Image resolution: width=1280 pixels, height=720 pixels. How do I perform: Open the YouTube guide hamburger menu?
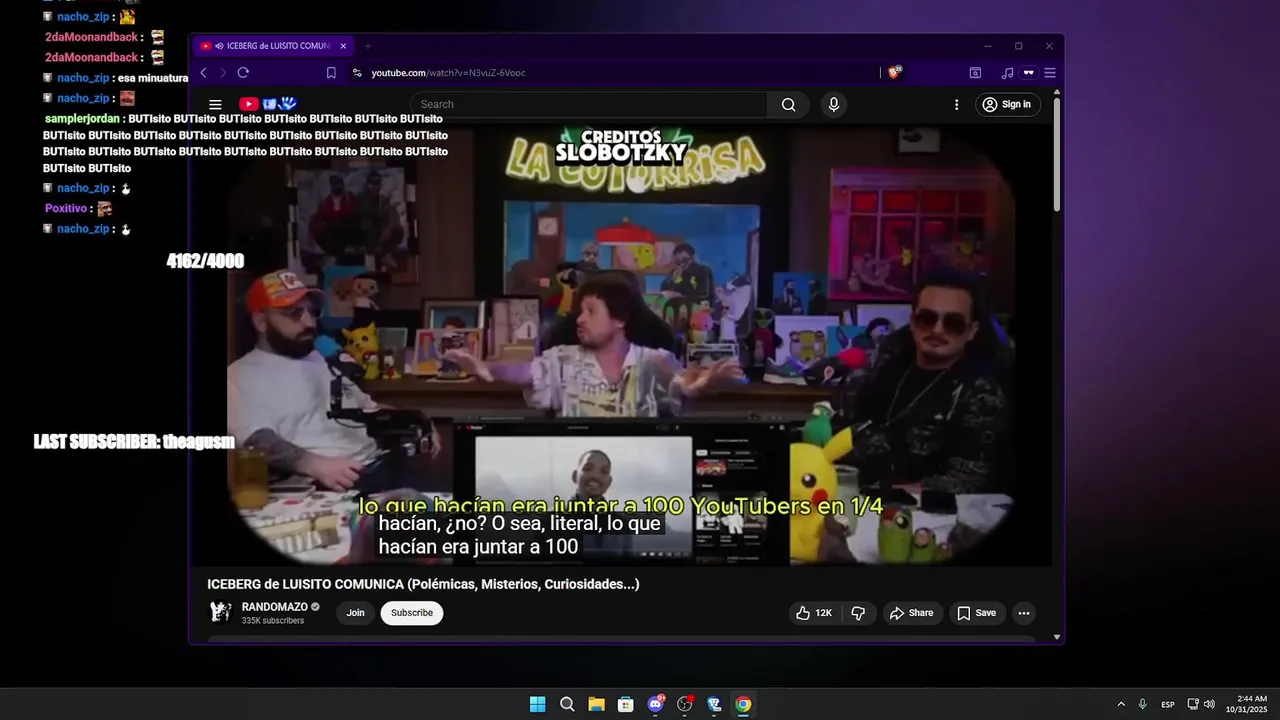click(215, 104)
